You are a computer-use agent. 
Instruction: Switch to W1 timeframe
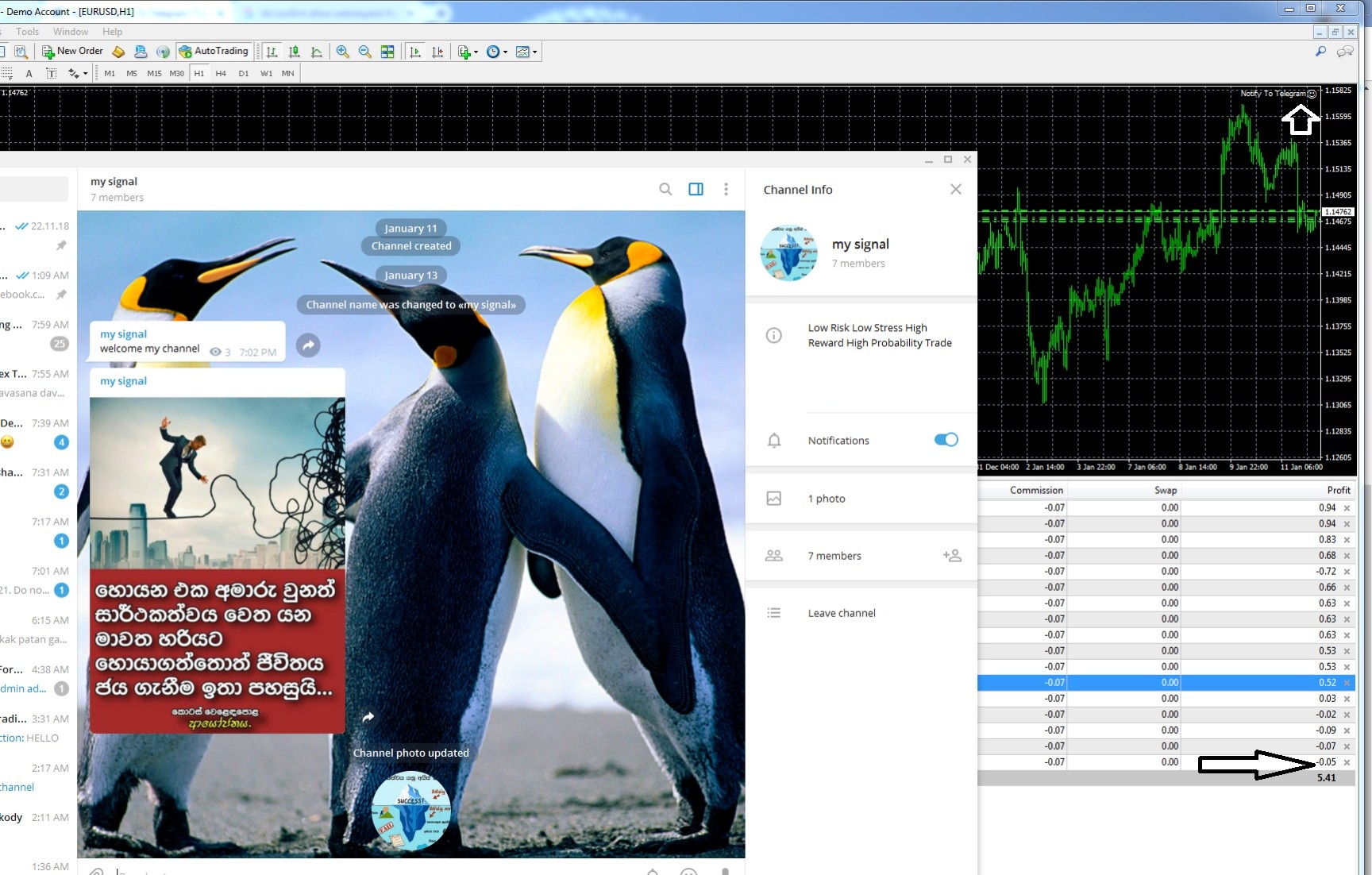tap(266, 73)
